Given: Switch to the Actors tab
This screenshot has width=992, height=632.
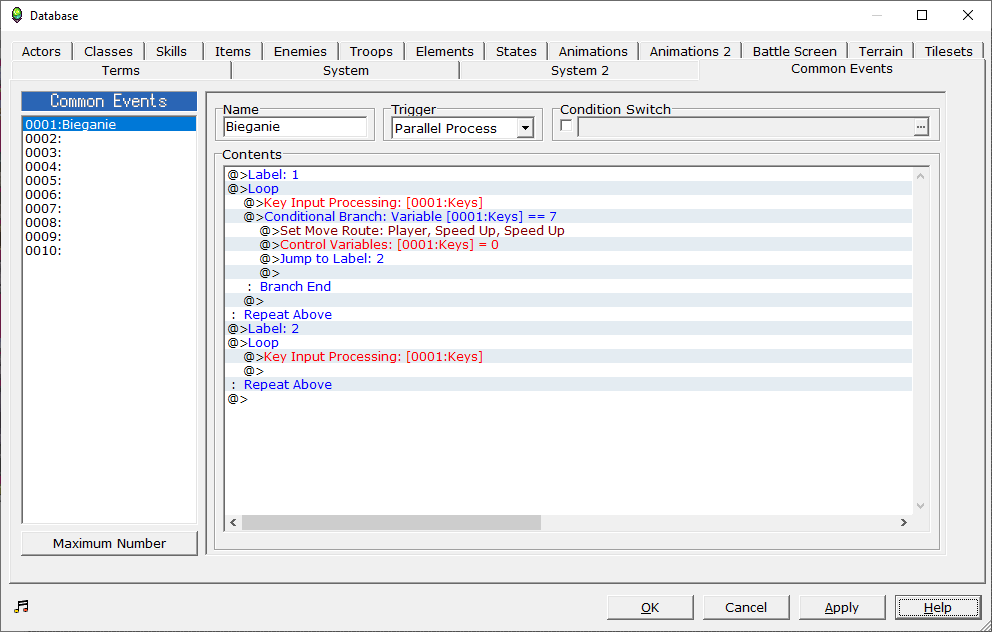Looking at the screenshot, I should point(41,51).
